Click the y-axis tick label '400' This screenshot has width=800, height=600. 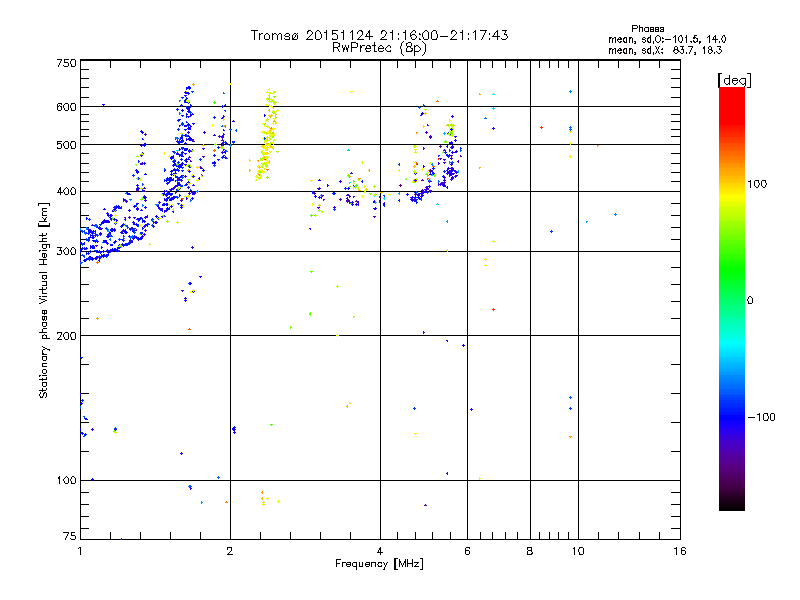coord(66,192)
